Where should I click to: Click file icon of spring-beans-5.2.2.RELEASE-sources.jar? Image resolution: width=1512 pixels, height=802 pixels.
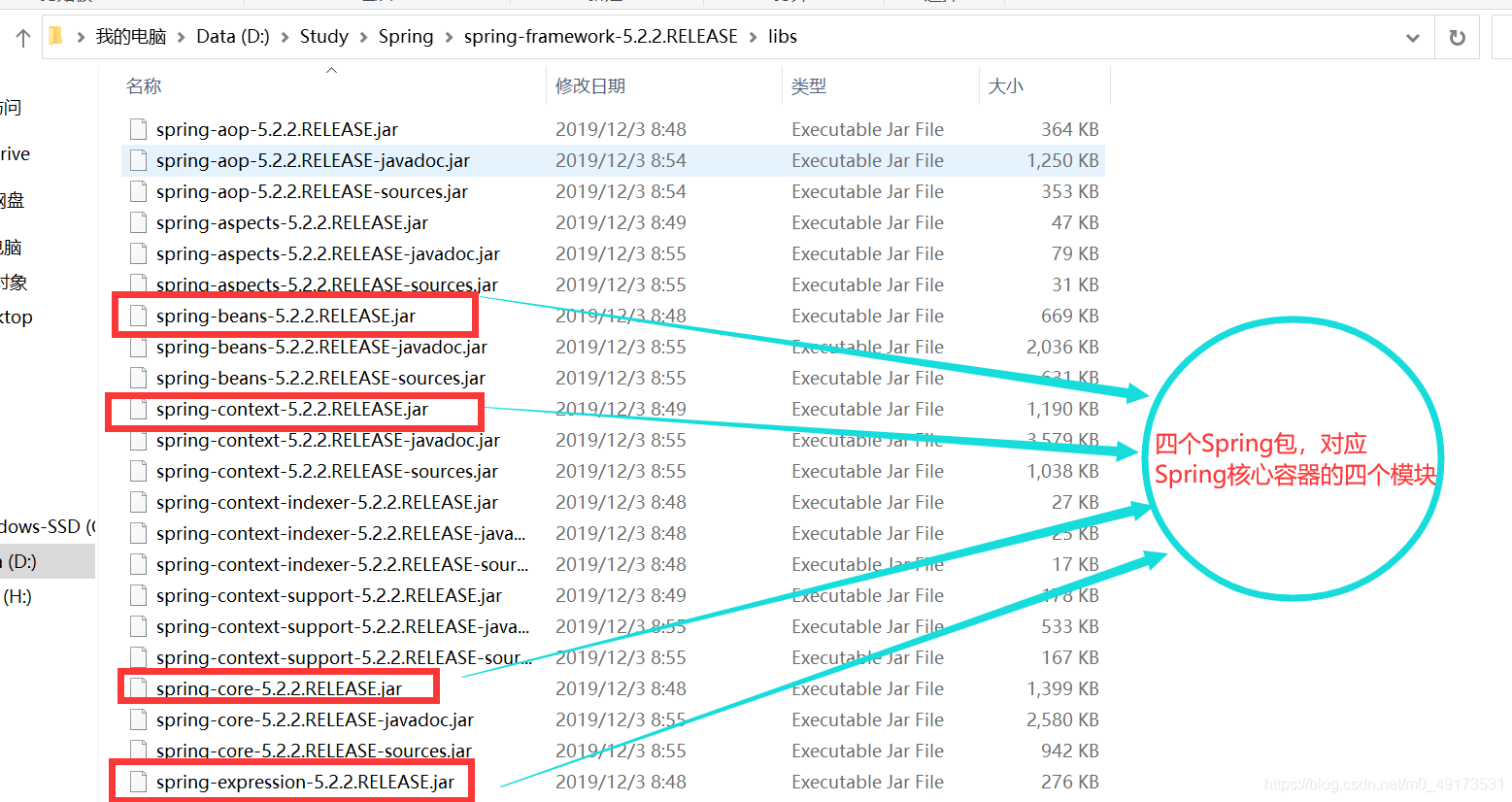[139, 378]
